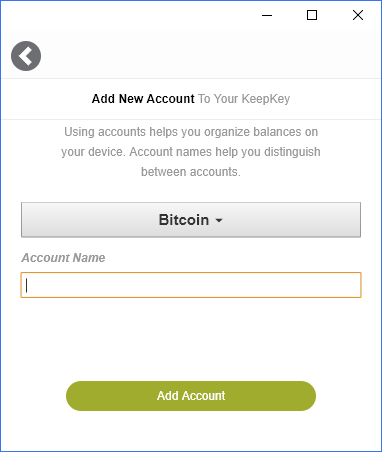
Task: Click the gray To Your KeepKey text
Action: tap(244, 99)
